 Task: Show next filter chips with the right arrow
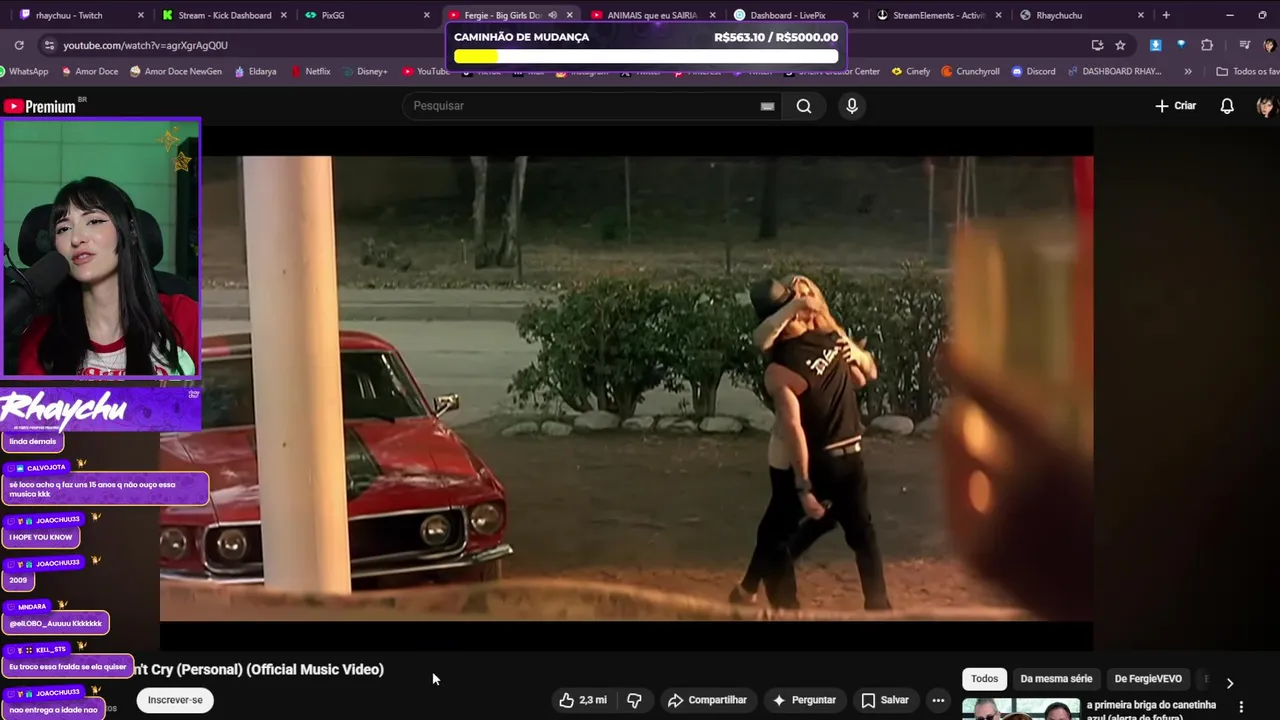[1230, 683]
